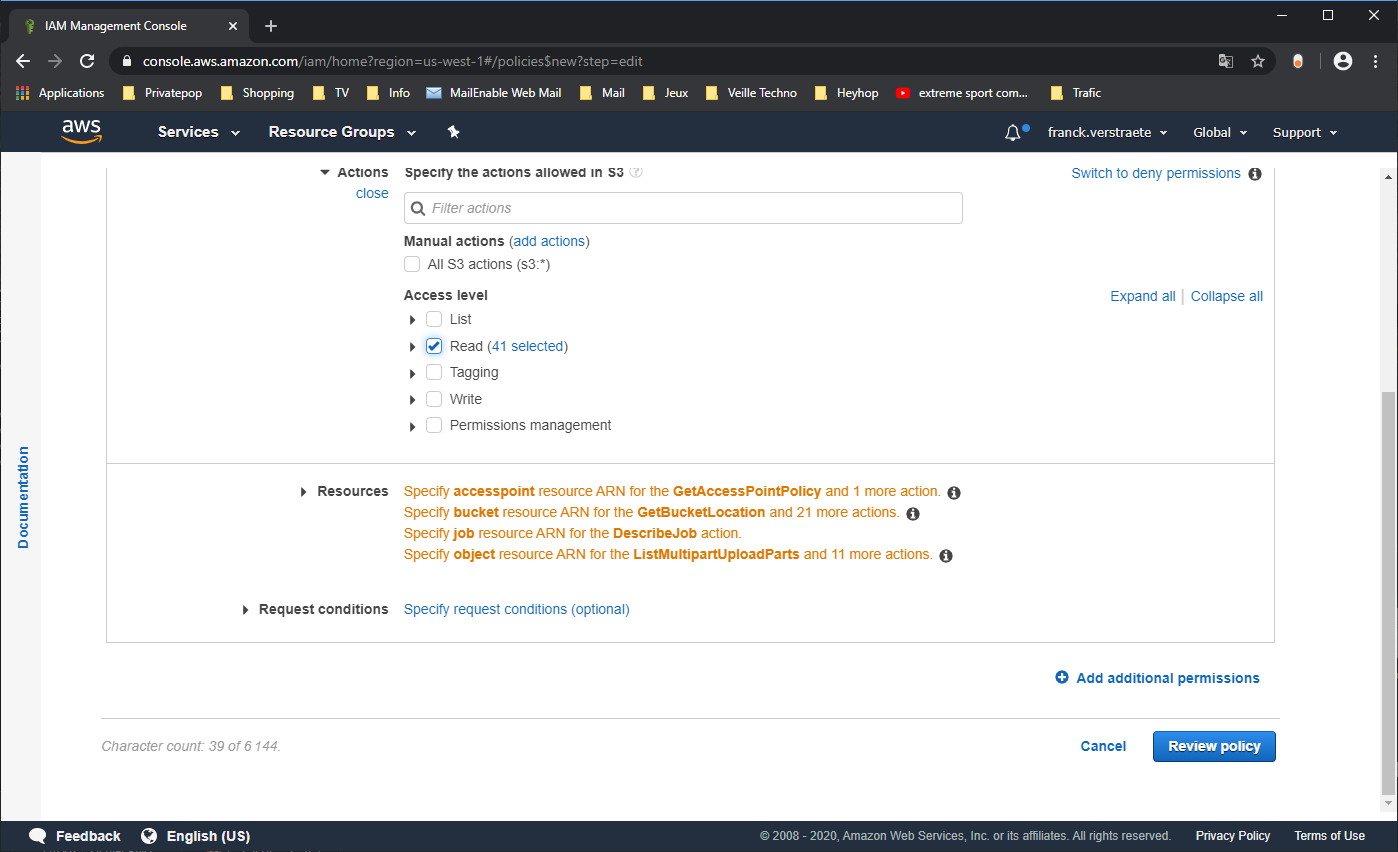1398x852 pixels.
Task: Open the MailEnable Web Mail bookmark
Action: point(493,93)
